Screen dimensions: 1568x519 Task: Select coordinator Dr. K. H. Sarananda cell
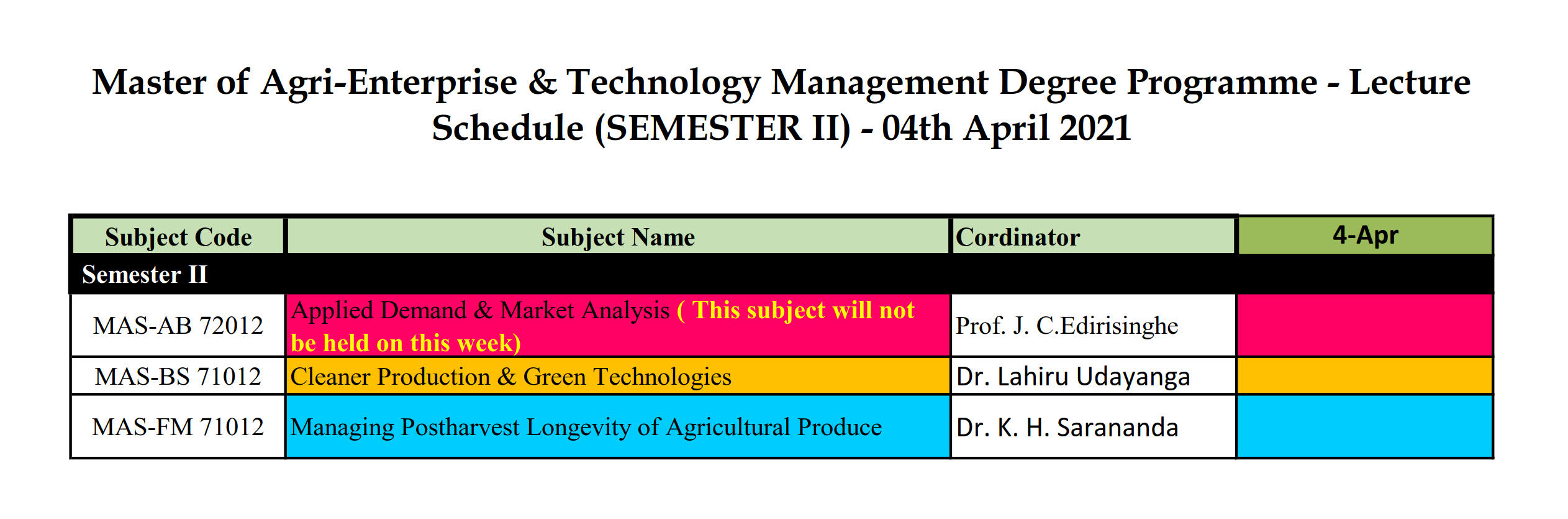pyautogui.click(x=1067, y=427)
